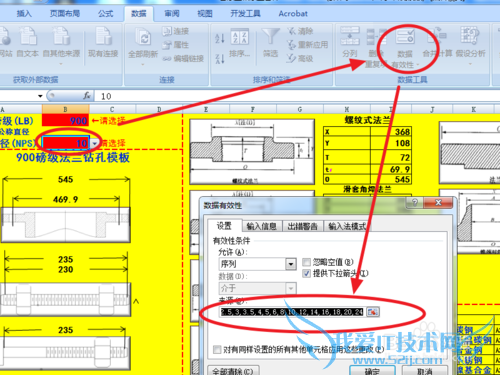Switch to the 页面布局 ribbon tab
Screen dimensions: 500x375
coord(65,14)
